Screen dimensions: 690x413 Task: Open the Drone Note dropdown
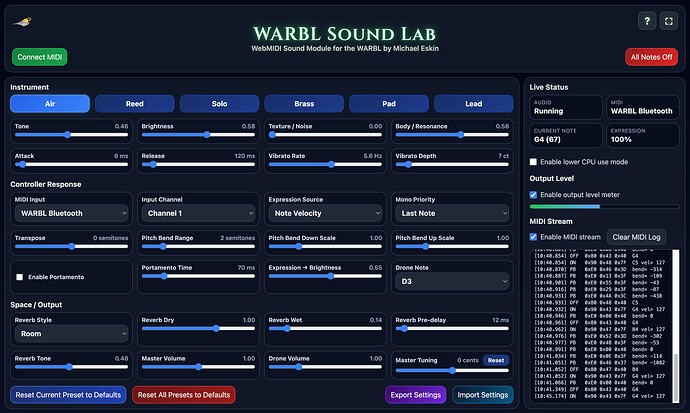(452, 281)
